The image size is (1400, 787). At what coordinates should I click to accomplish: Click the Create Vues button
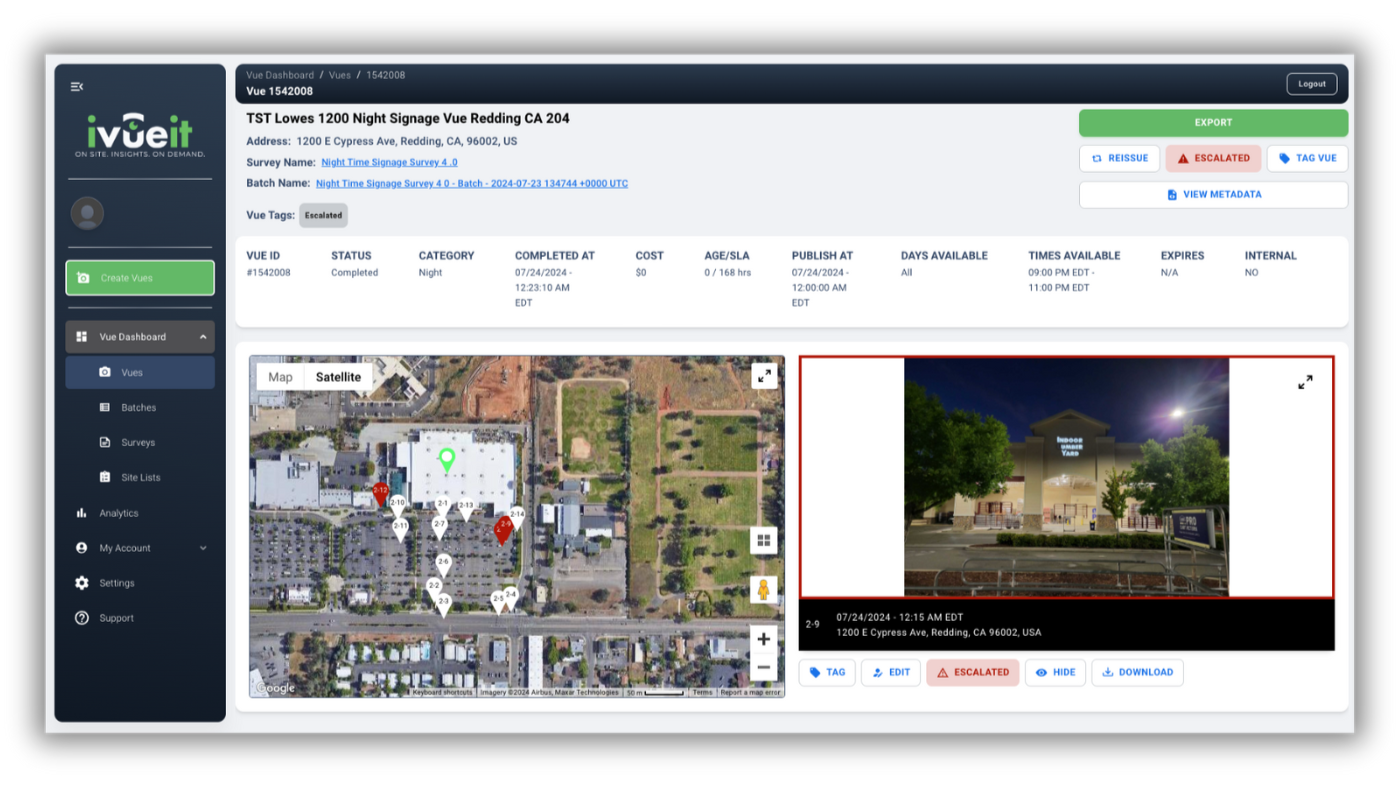click(x=140, y=278)
